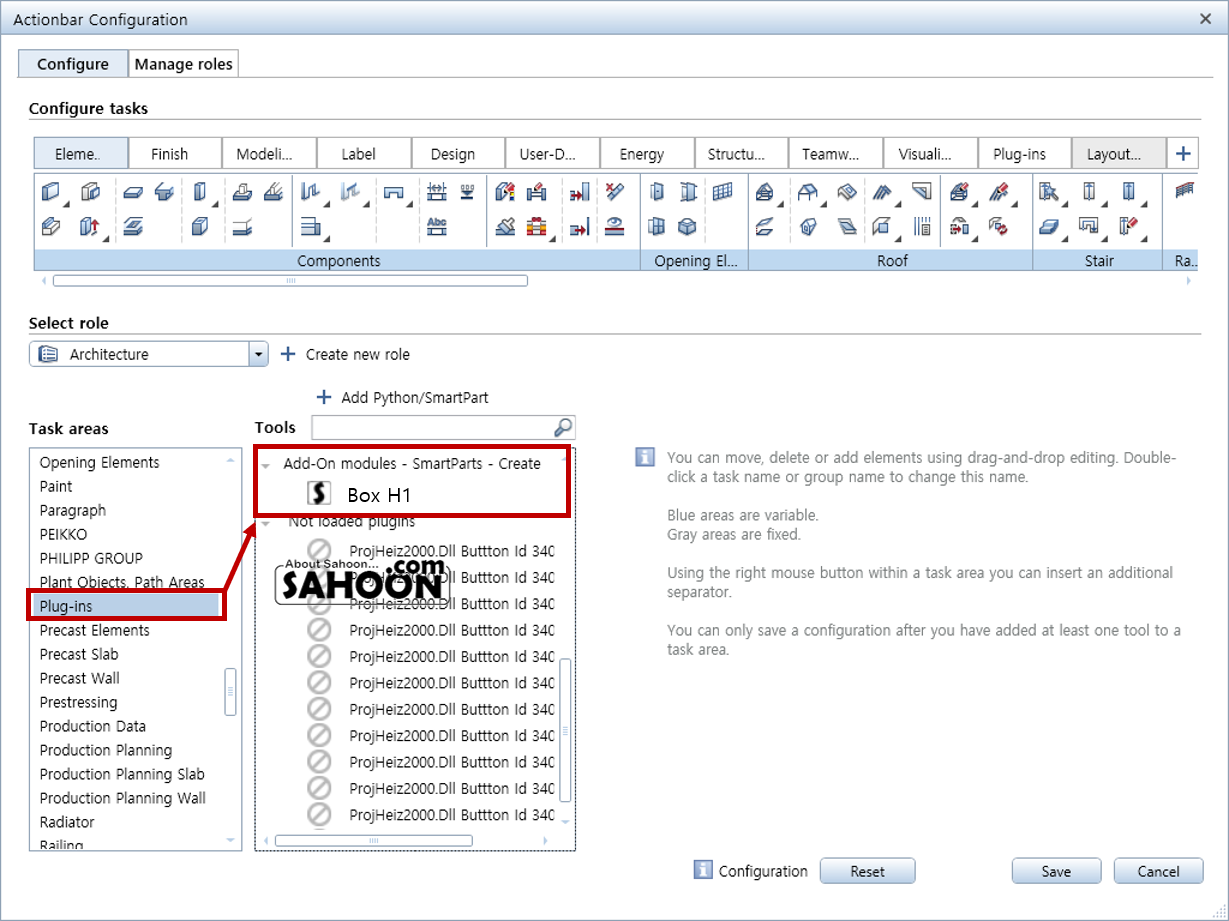Select Opening Elements in Task areas
This screenshot has height=921, width=1229.
click(99, 462)
